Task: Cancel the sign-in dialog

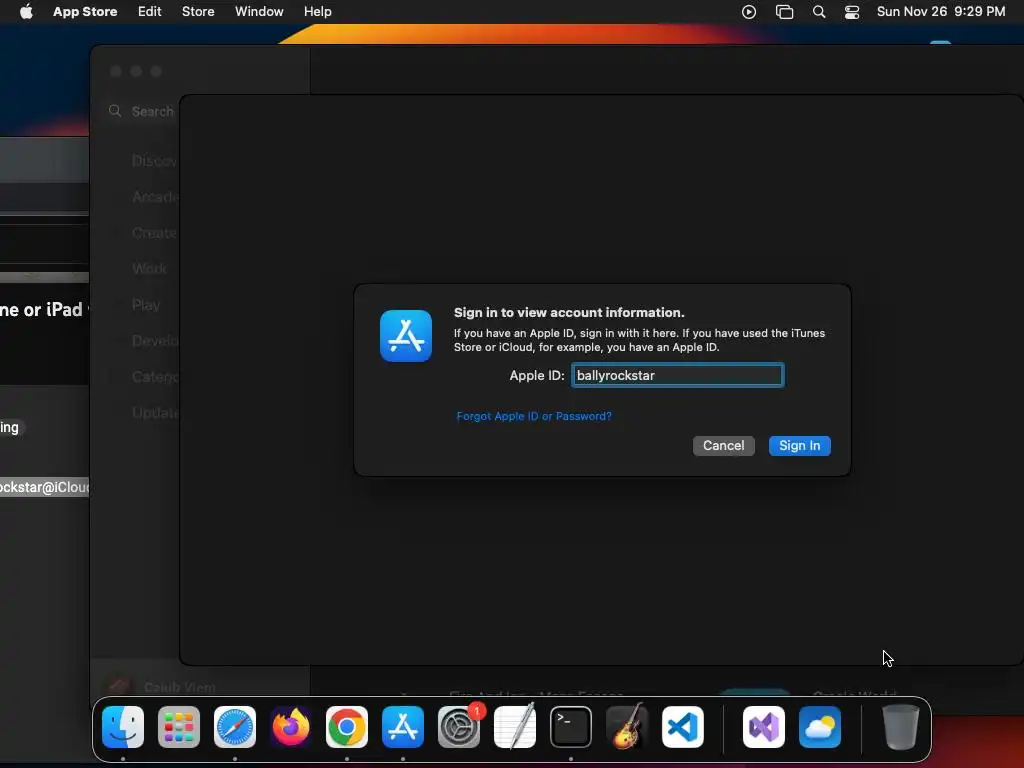Action: point(723,445)
